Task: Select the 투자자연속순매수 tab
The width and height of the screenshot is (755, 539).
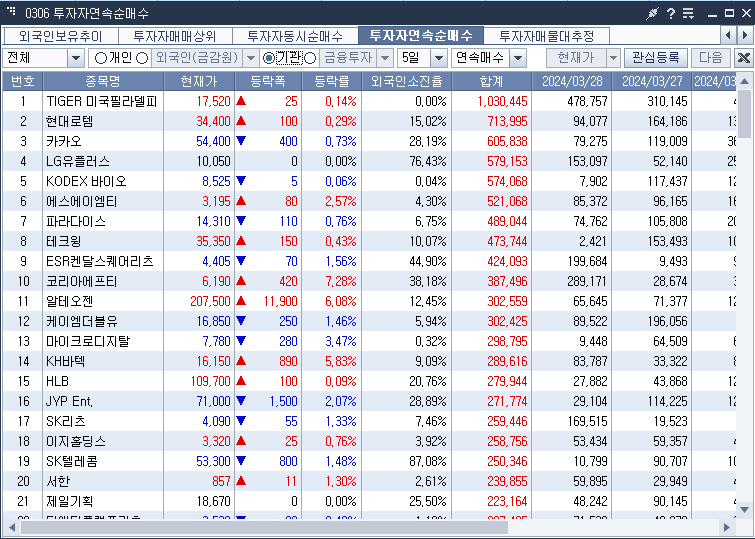Action: coord(421,35)
